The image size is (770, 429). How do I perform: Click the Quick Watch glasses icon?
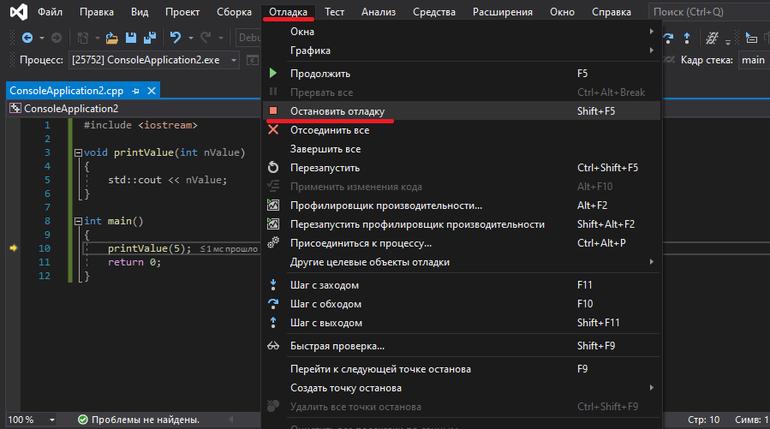(x=273, y=346)
